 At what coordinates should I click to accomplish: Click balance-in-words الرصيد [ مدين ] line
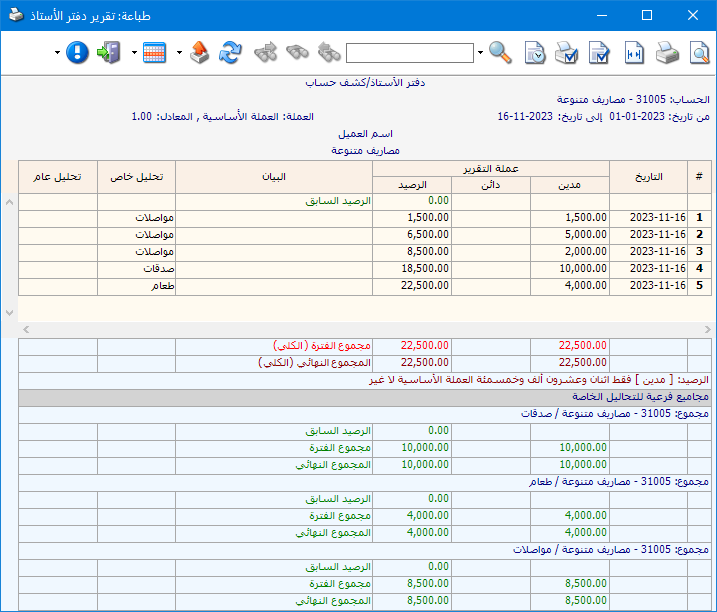(539, 380)
